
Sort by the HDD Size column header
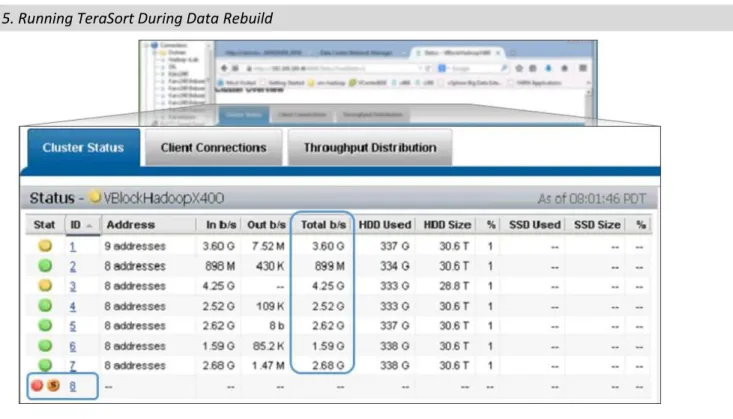click(447, 225)
